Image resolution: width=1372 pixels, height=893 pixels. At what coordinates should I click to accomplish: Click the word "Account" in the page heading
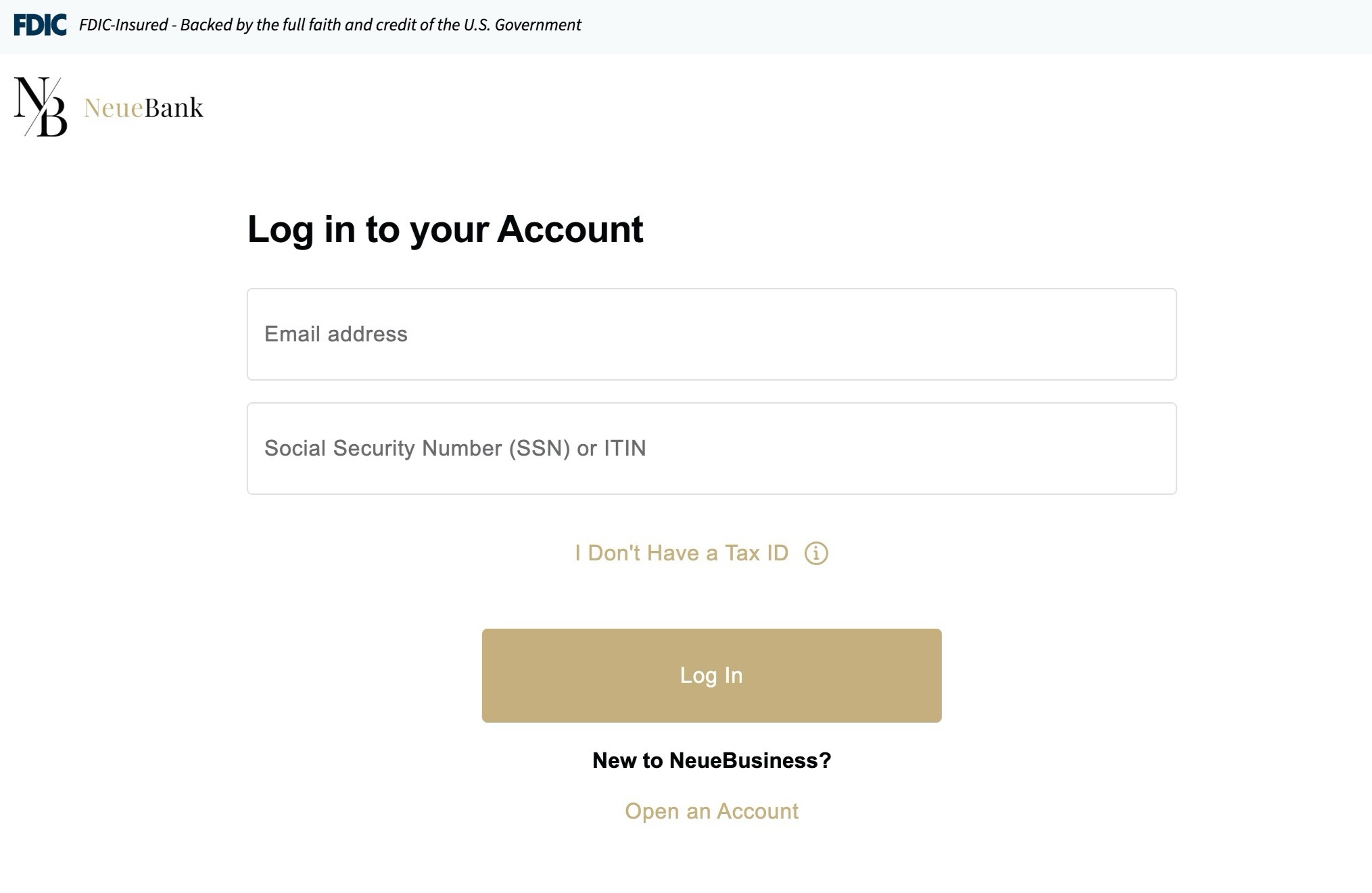570,229
